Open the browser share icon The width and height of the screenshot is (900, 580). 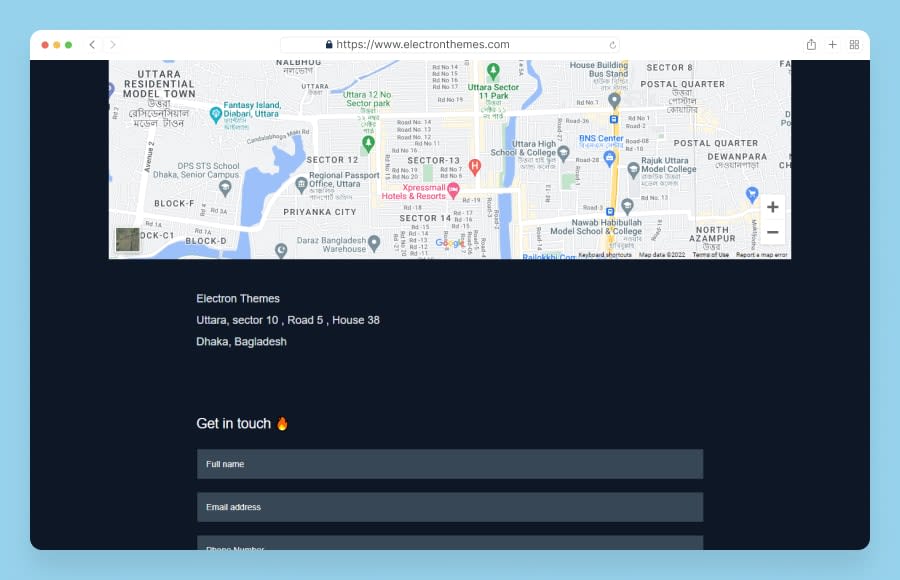811,44
